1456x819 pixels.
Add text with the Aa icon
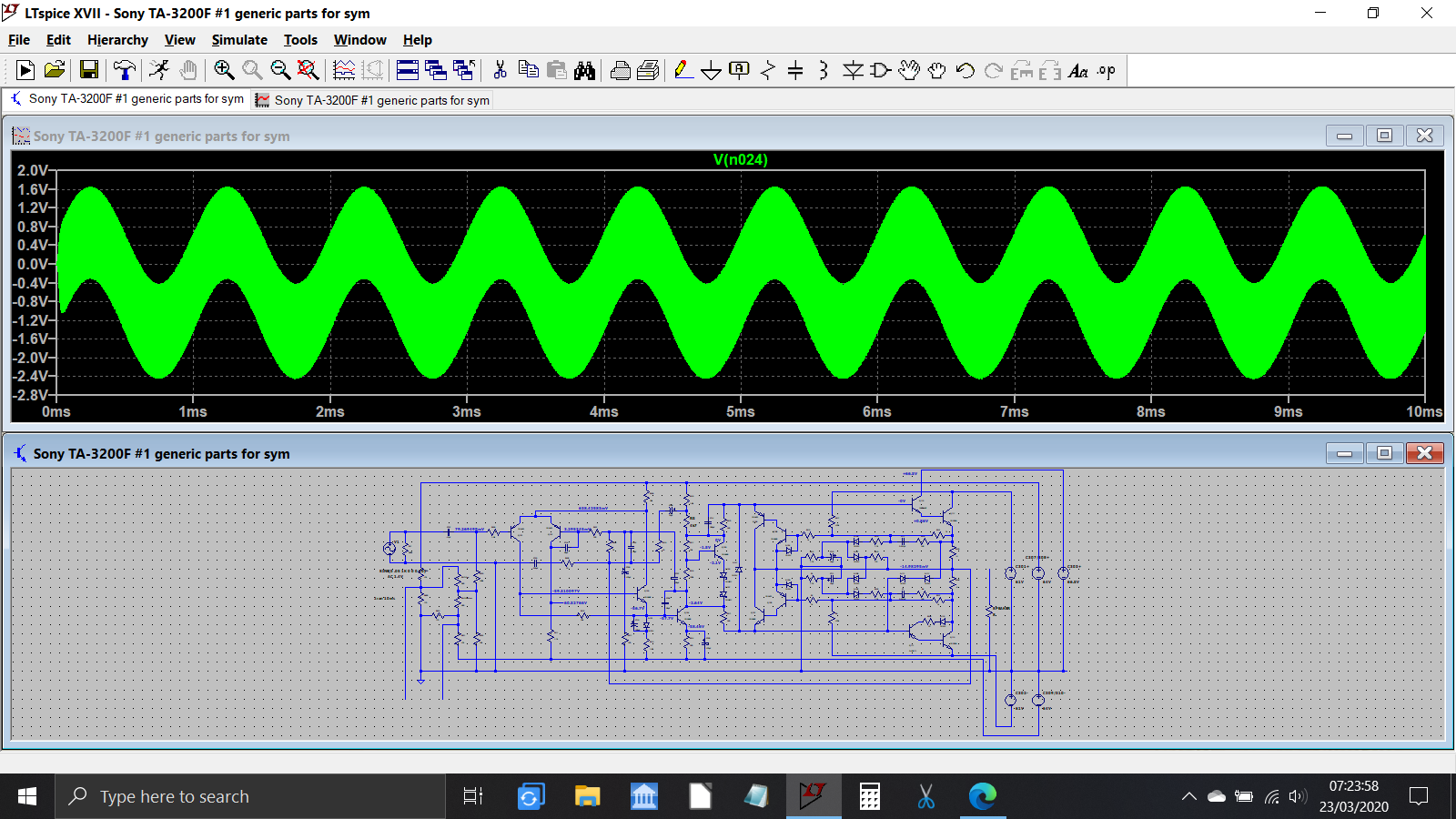[1078, 70]
